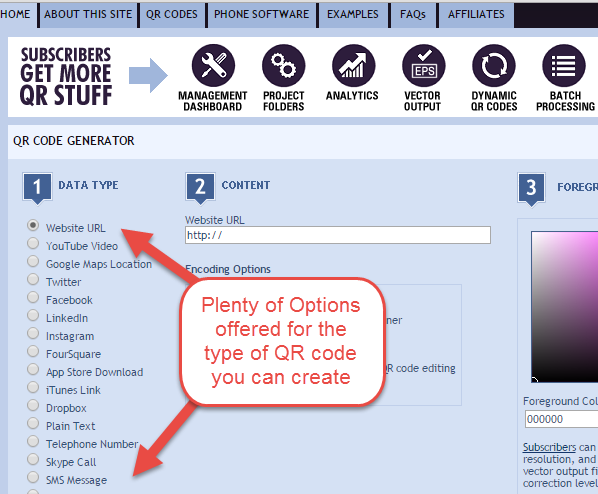Select the Vector Output EPS icon
This screenshot has width=598, height=494.
pyautogui.click(x=424, y=65)
